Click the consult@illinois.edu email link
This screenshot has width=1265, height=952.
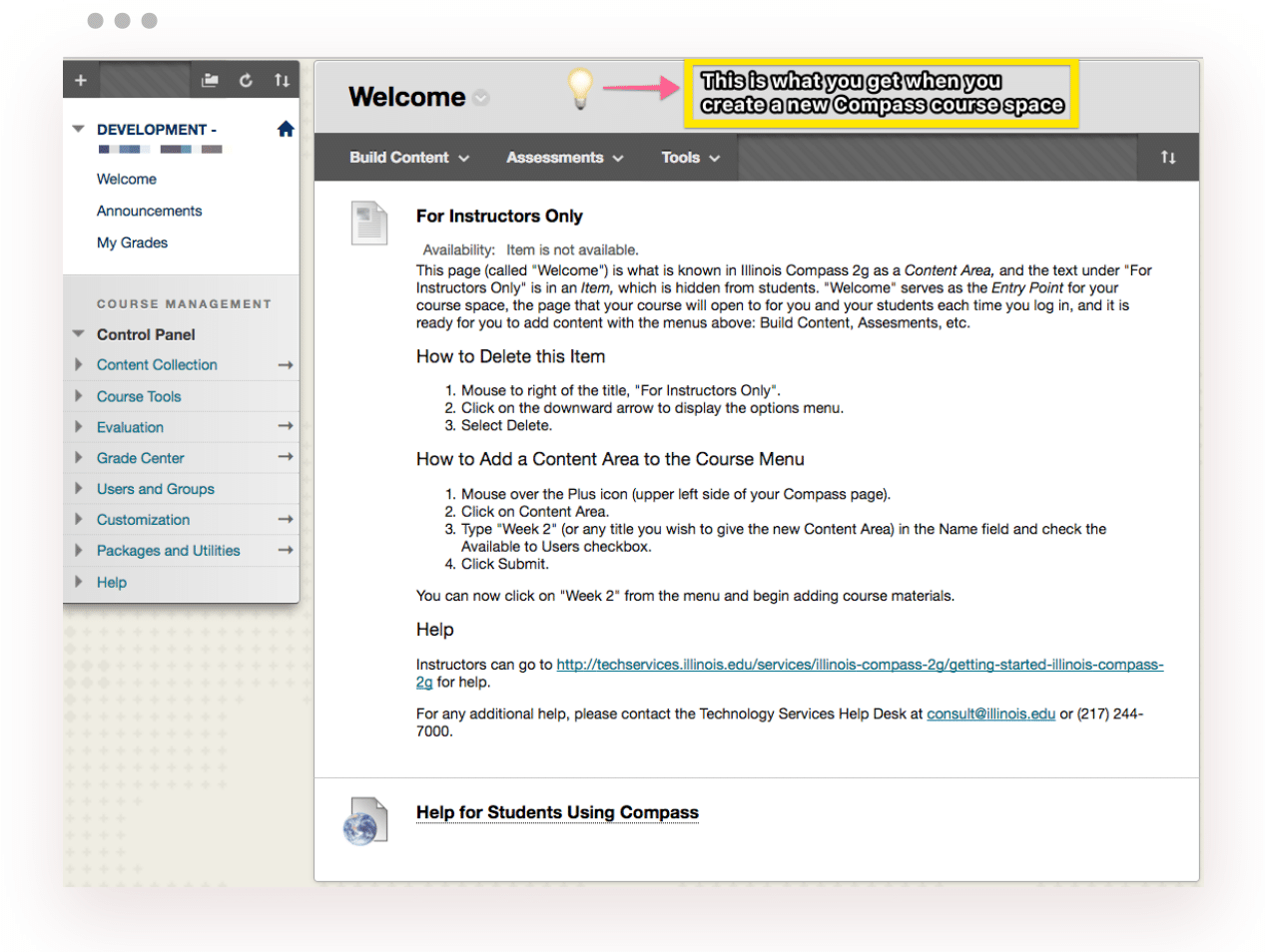pyautogui.click(x=990, y=714)
